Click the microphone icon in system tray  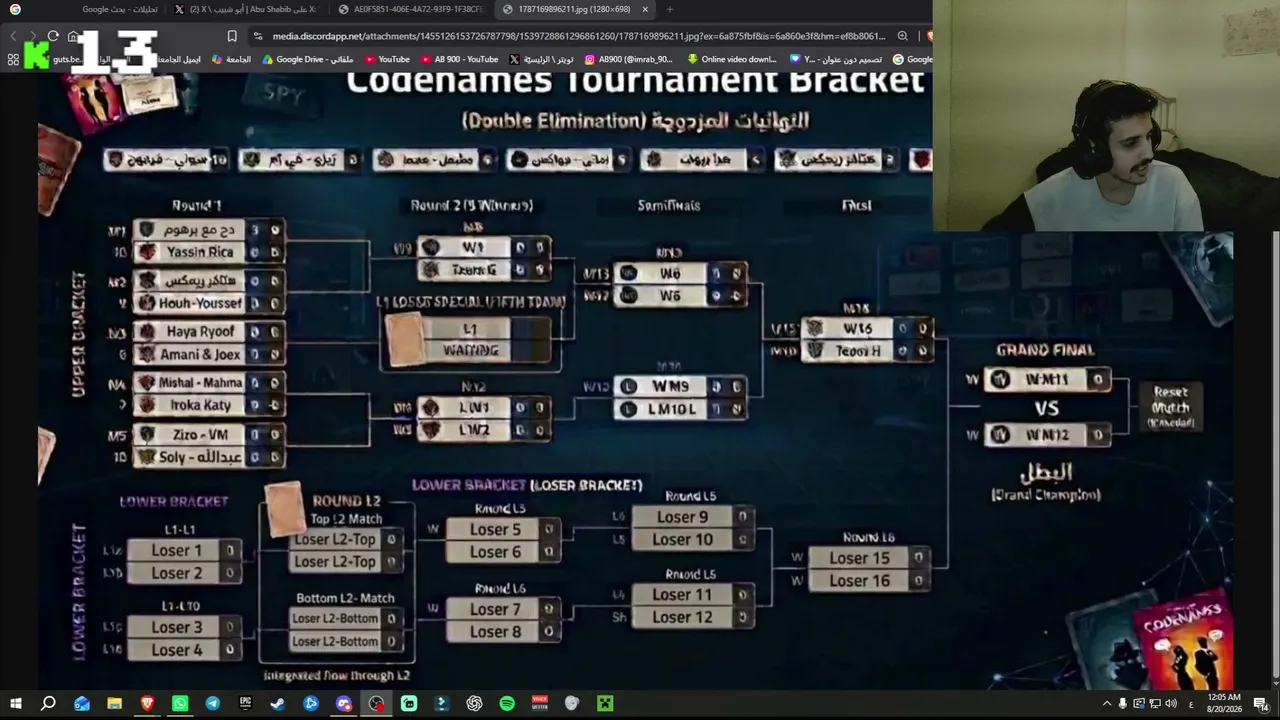click(1123, 704)
